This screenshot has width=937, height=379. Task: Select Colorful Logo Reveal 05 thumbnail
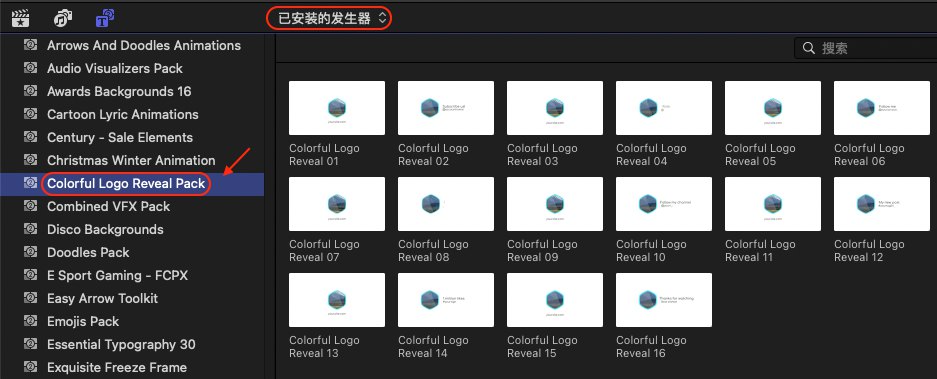773,108
